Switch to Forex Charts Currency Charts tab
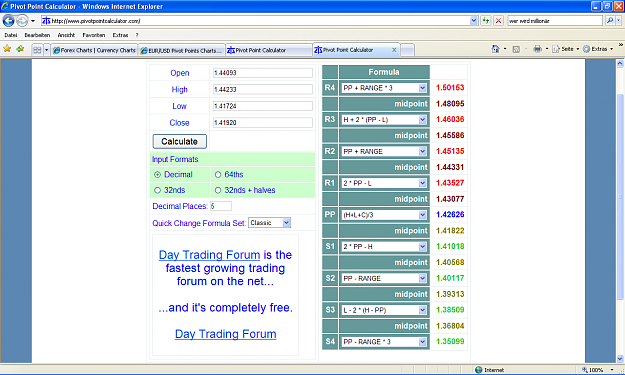This screenshot has height=375, width=625. [94, 50]
